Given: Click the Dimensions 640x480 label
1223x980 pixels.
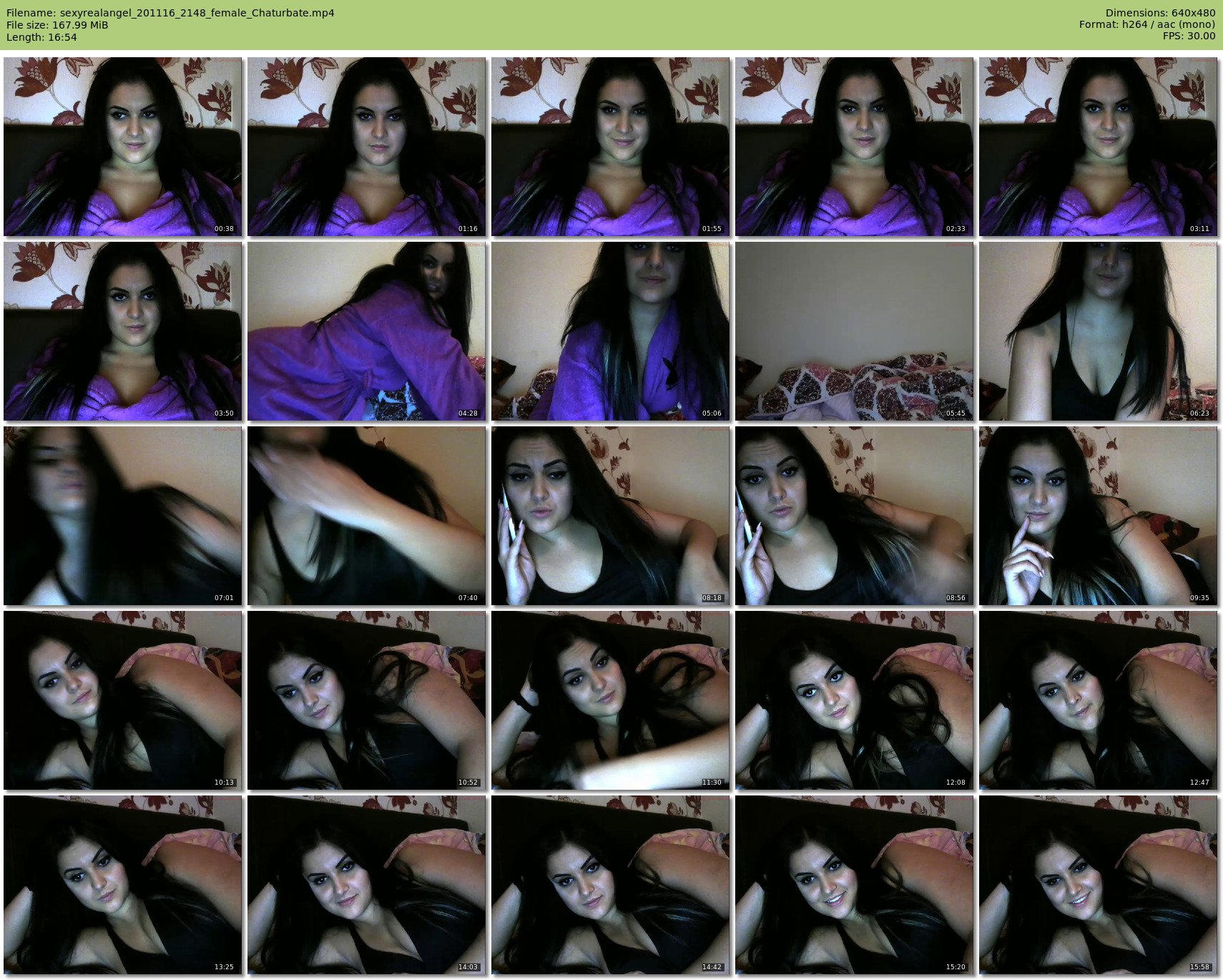Looking at the screenshot, I should point(1160,13).
